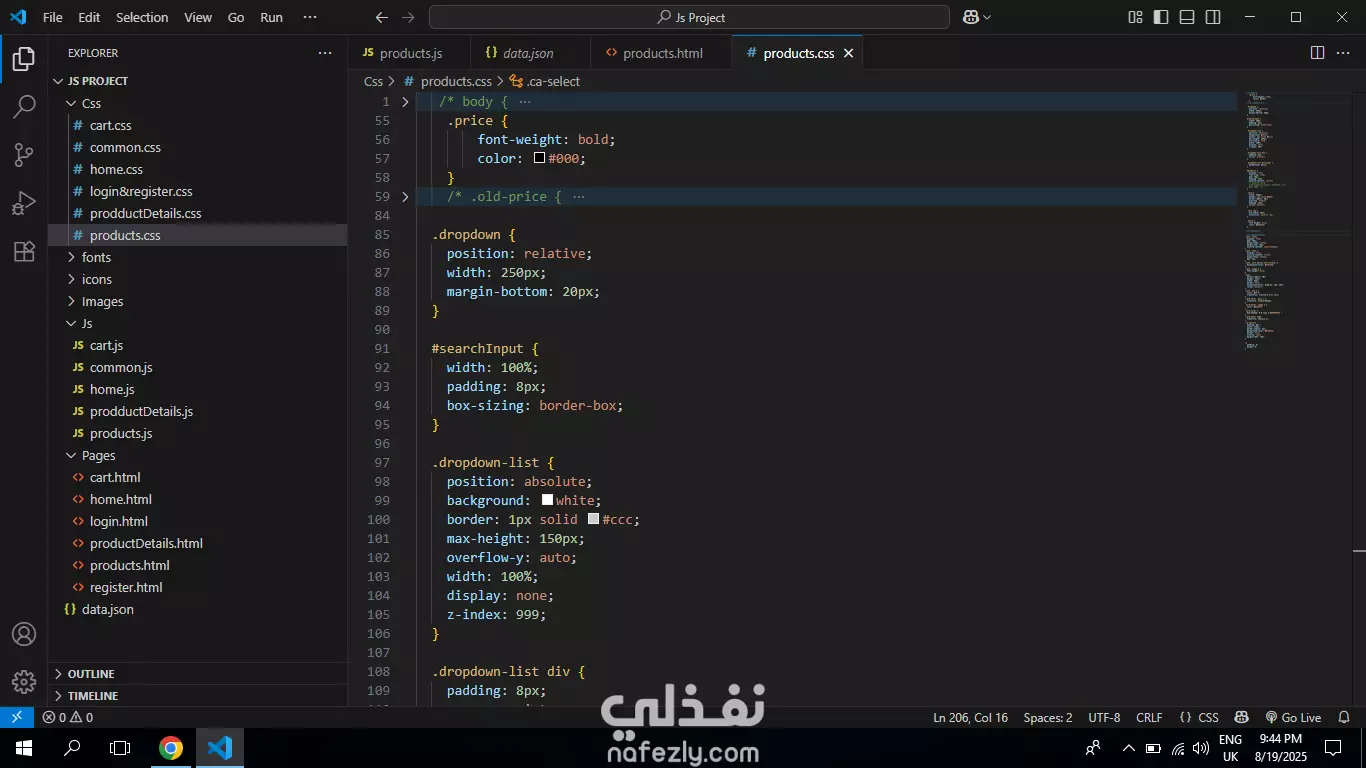Viewport: 1366px width, 768px height.
Task: Collapse the Js folder
Action: tap(198, 323)
